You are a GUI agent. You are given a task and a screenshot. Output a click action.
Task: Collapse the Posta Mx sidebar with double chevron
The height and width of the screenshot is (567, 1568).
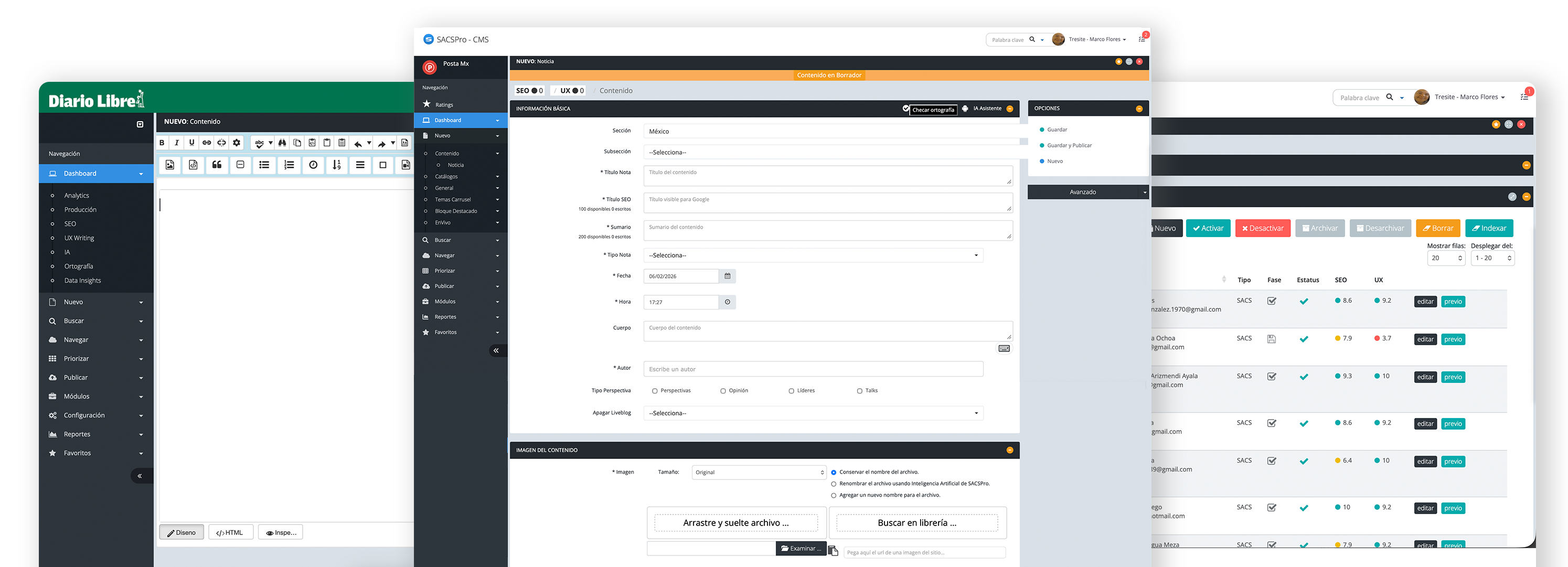tap(496, 350)
